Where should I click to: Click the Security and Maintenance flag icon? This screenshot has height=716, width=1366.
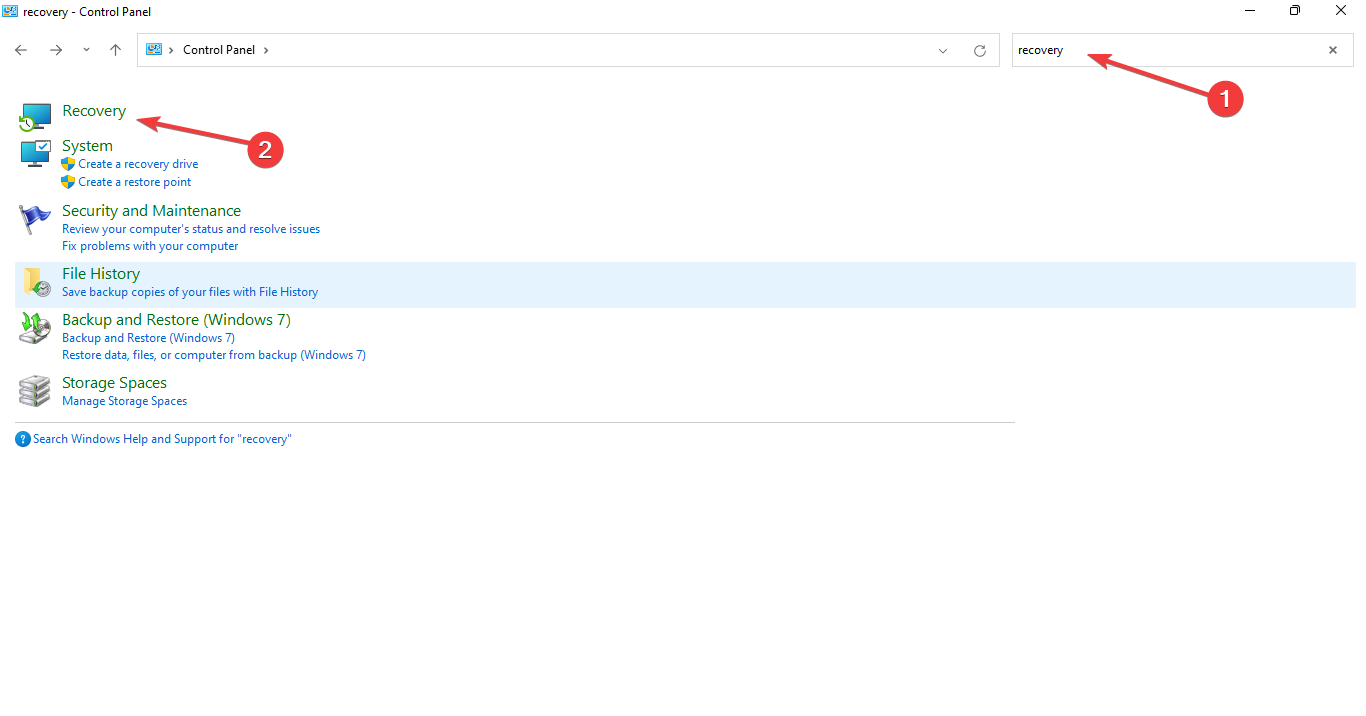(35, 219)
